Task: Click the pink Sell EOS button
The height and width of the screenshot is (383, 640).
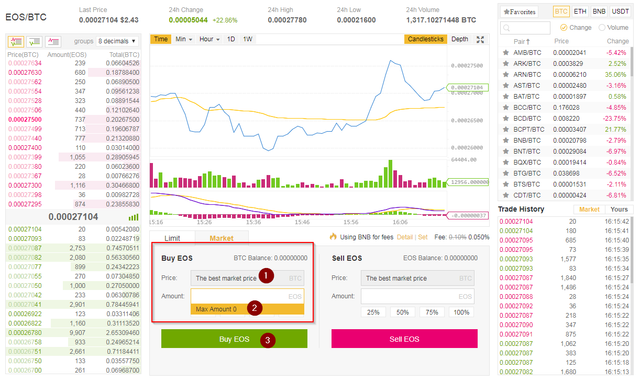Action: 404,339
